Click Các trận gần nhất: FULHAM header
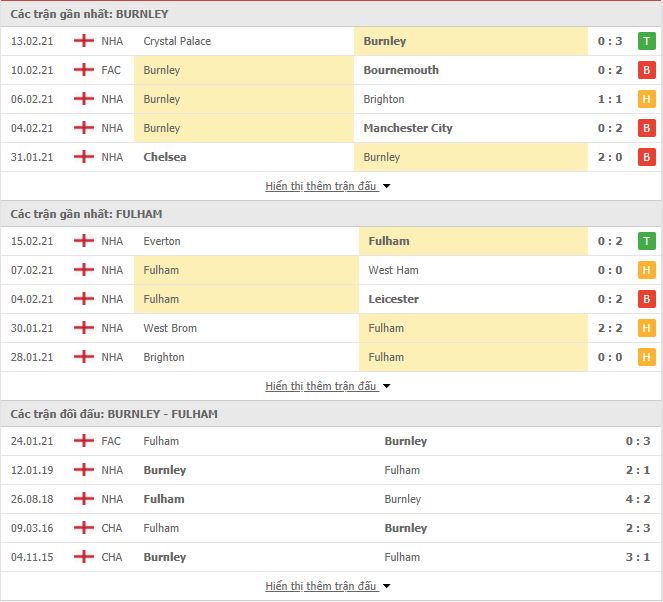663x602 pixels. click(x=86, y=214)
